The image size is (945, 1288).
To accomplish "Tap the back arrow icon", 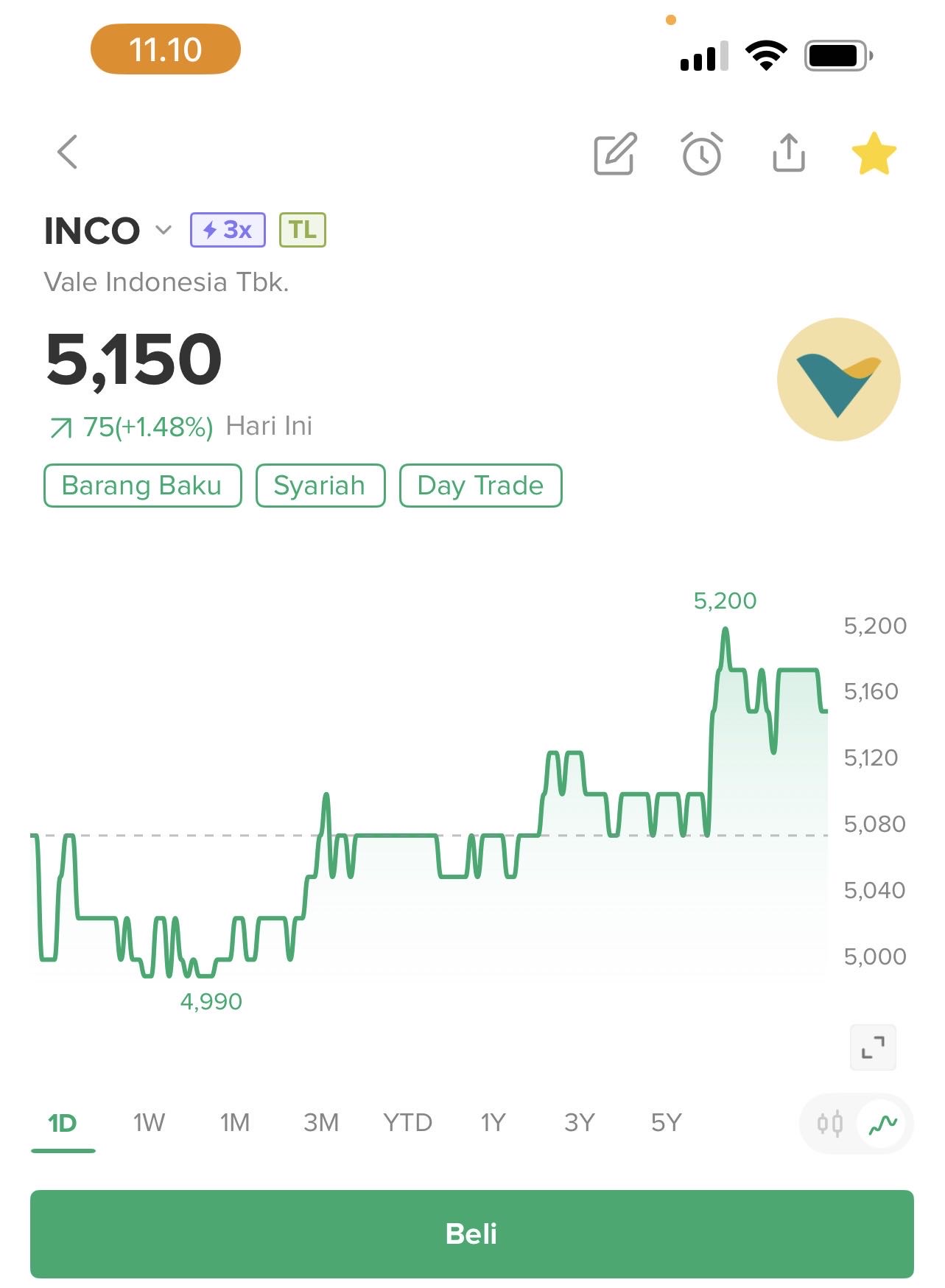I will tap(68, 153).
